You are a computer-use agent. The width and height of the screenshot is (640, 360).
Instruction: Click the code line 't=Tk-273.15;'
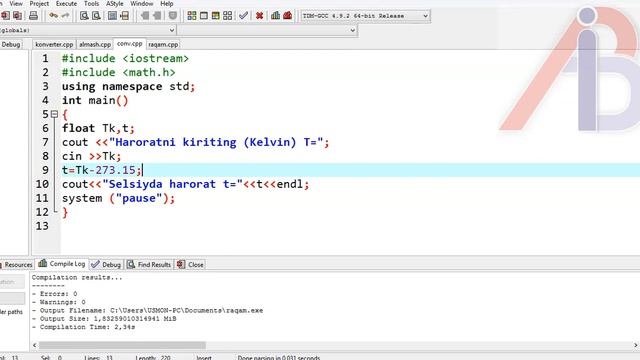101,170
